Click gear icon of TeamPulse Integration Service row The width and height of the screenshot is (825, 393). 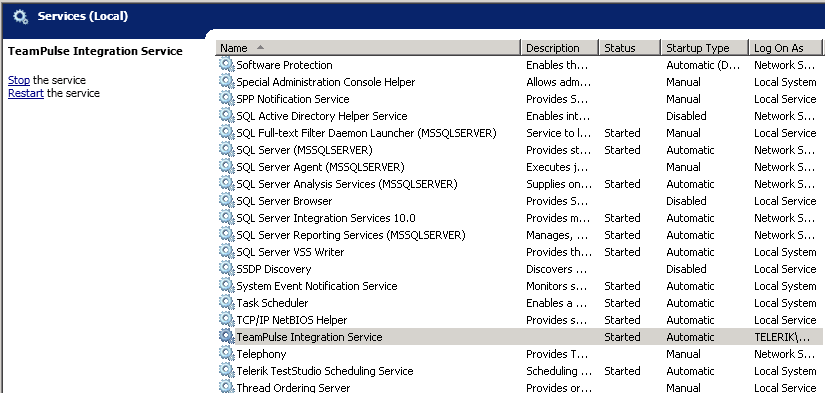point(226,337)
